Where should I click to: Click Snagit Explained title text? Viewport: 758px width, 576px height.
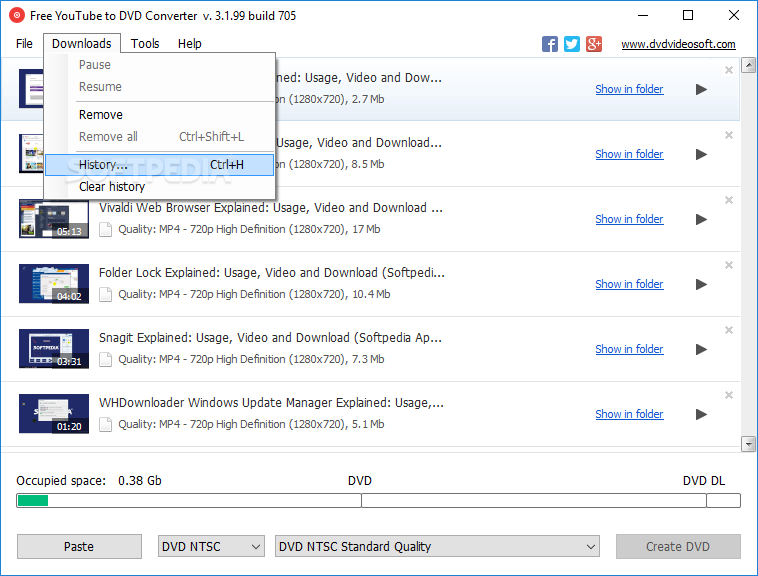coord(270,338)
